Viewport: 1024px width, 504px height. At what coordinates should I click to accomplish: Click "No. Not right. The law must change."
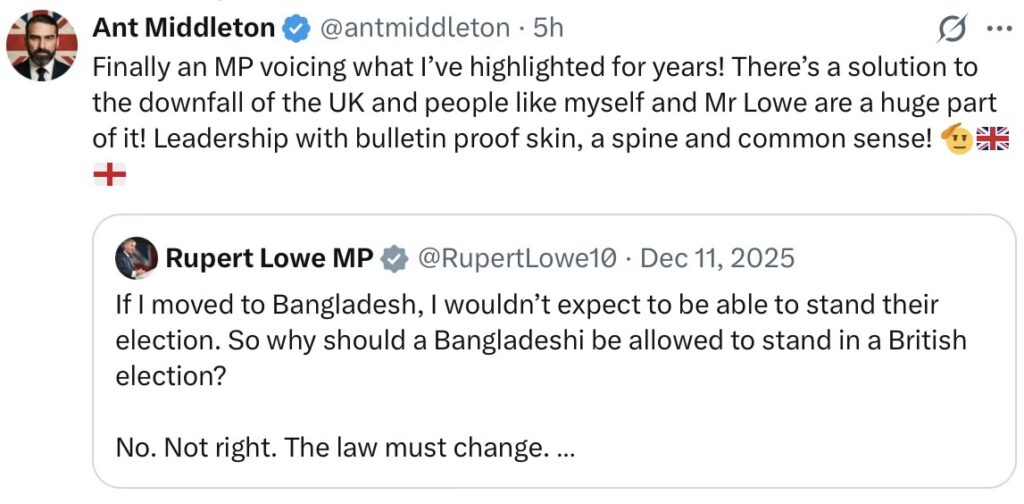[332, 447]
